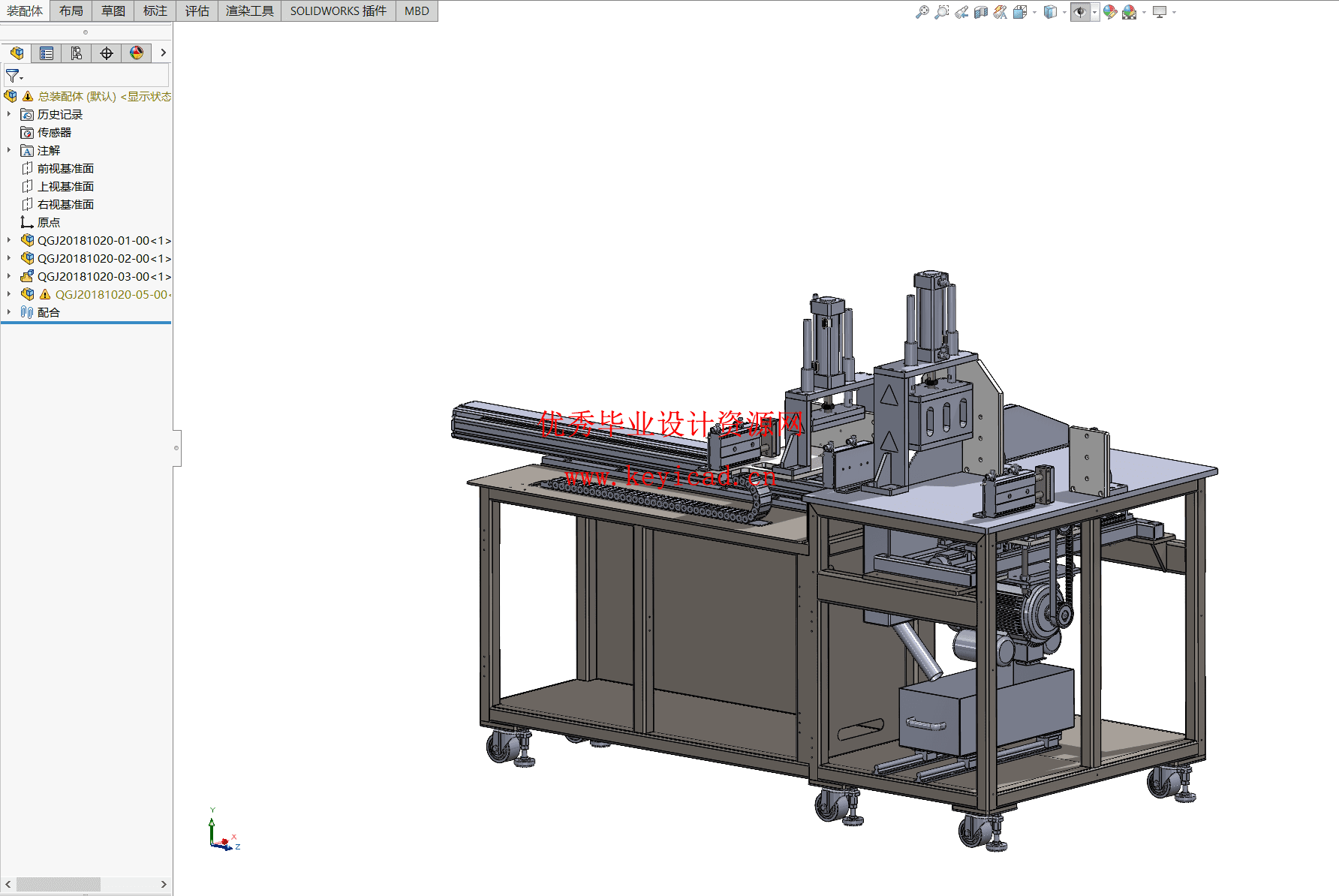Open the View Settings dropdown arrow

(1174, 12)
